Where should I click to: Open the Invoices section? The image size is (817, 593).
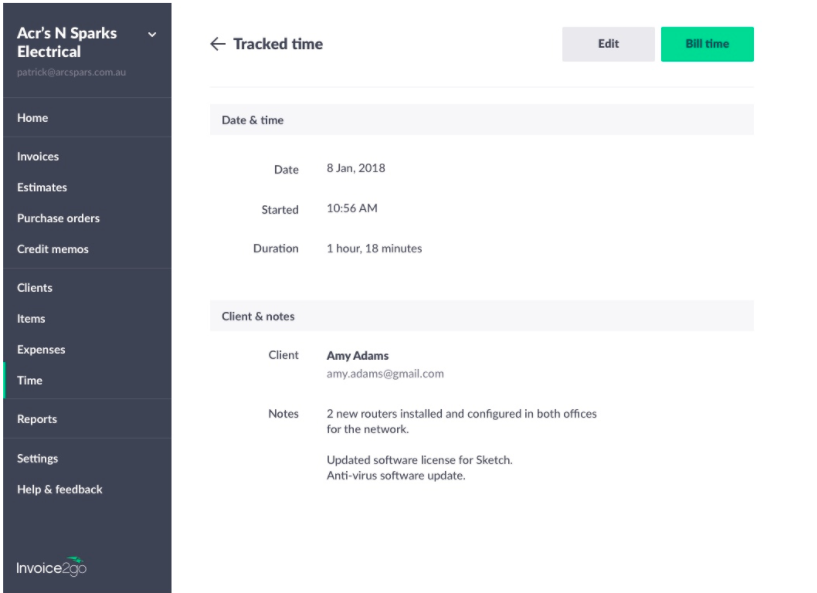tap(38, 156)
